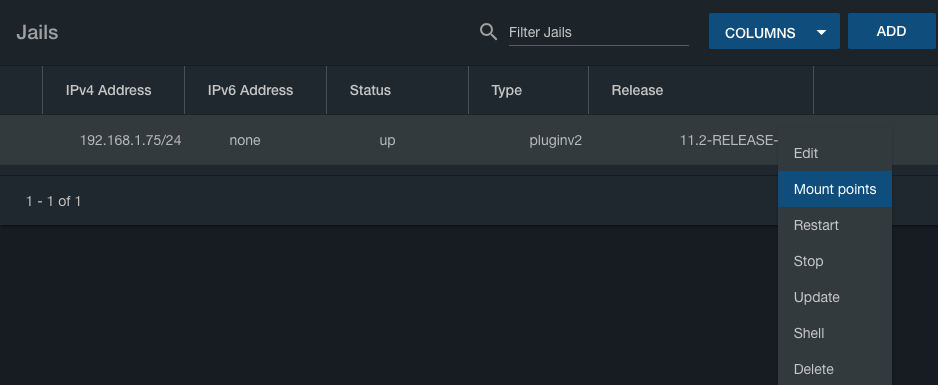Select the jail row with 192.168.1.75/24
Viewport: 938px width, 385px height.
tap(389, 140)
